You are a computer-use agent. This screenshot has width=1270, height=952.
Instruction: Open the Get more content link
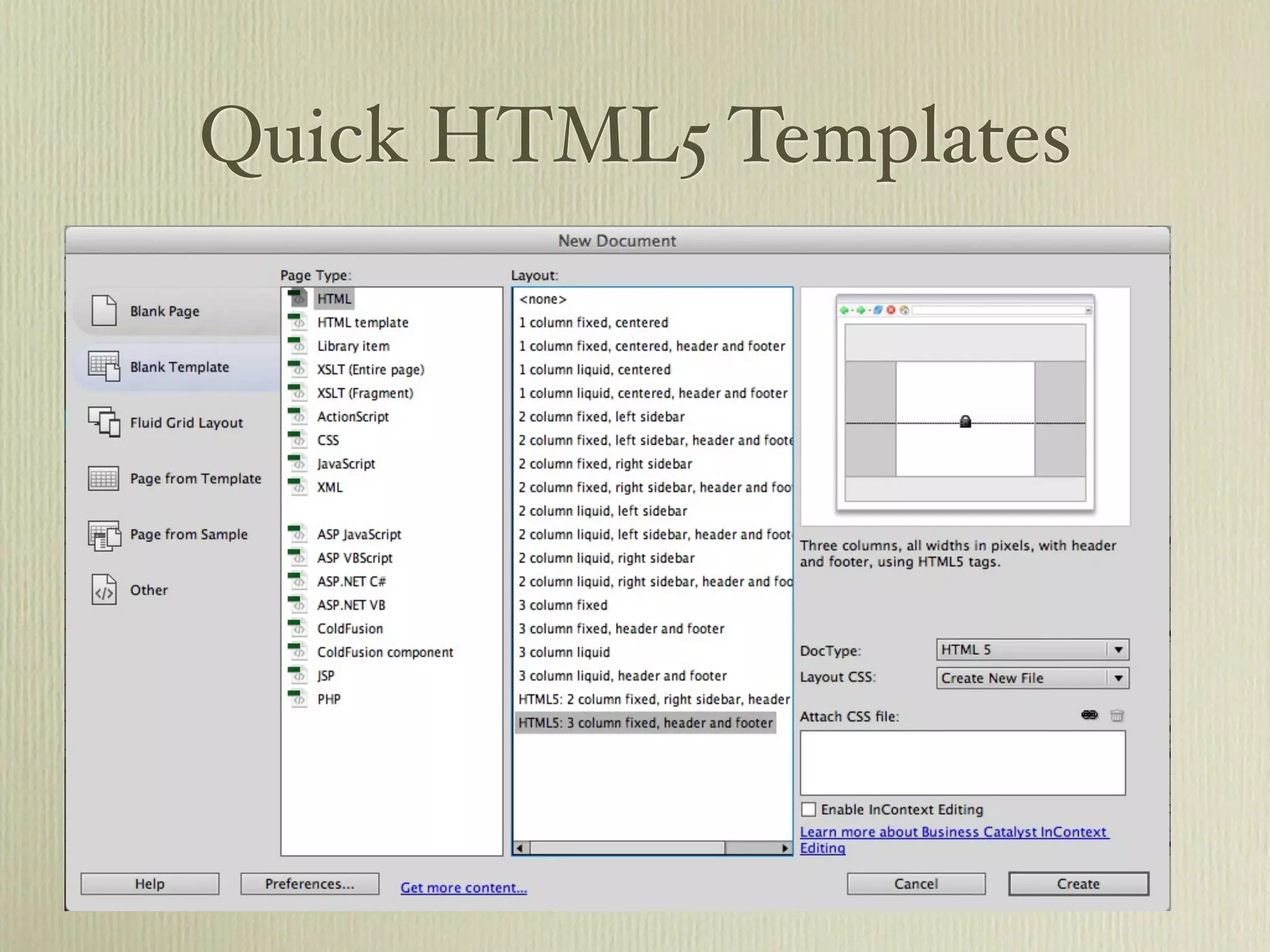[x=463, y=888]
